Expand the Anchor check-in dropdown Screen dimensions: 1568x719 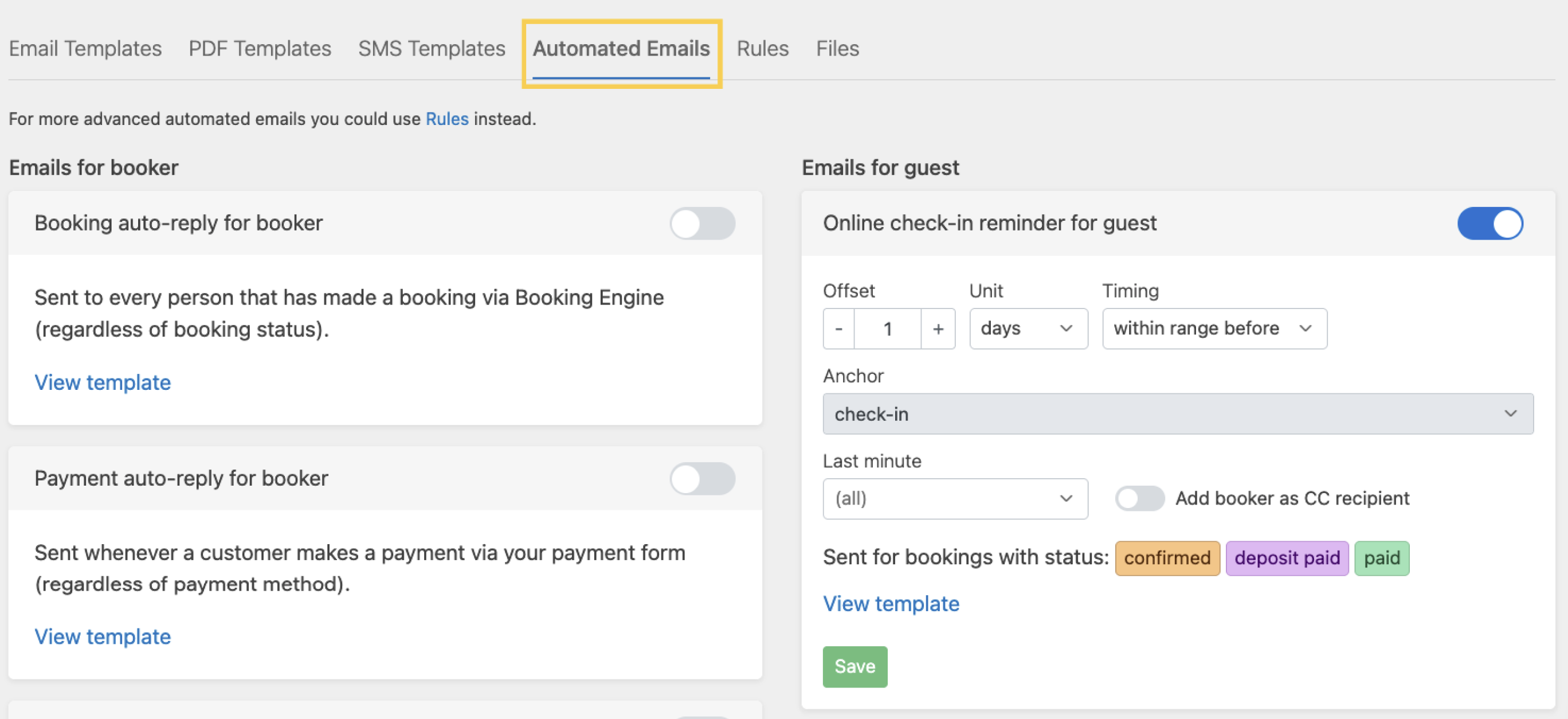(x=1177, y=414)
